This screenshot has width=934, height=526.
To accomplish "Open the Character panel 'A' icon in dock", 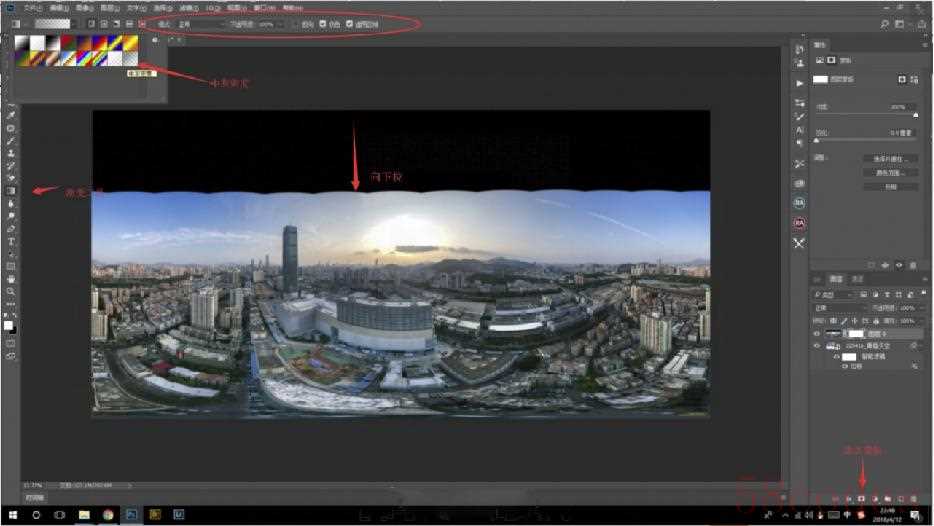I will [x=799, y=130].
